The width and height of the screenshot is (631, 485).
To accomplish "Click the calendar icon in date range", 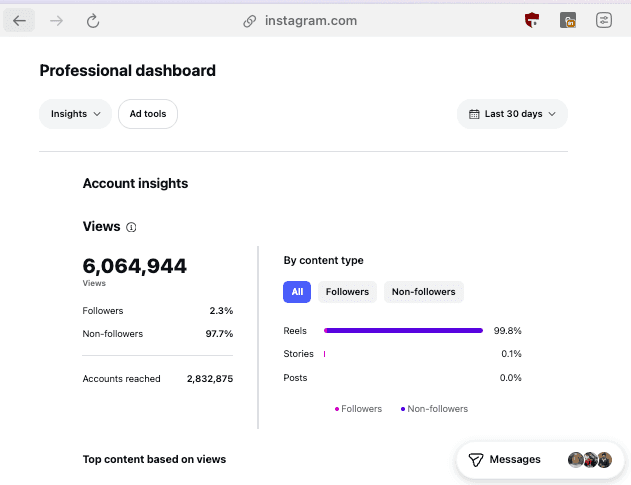I will pyautogui.click(x=474, y=114).
